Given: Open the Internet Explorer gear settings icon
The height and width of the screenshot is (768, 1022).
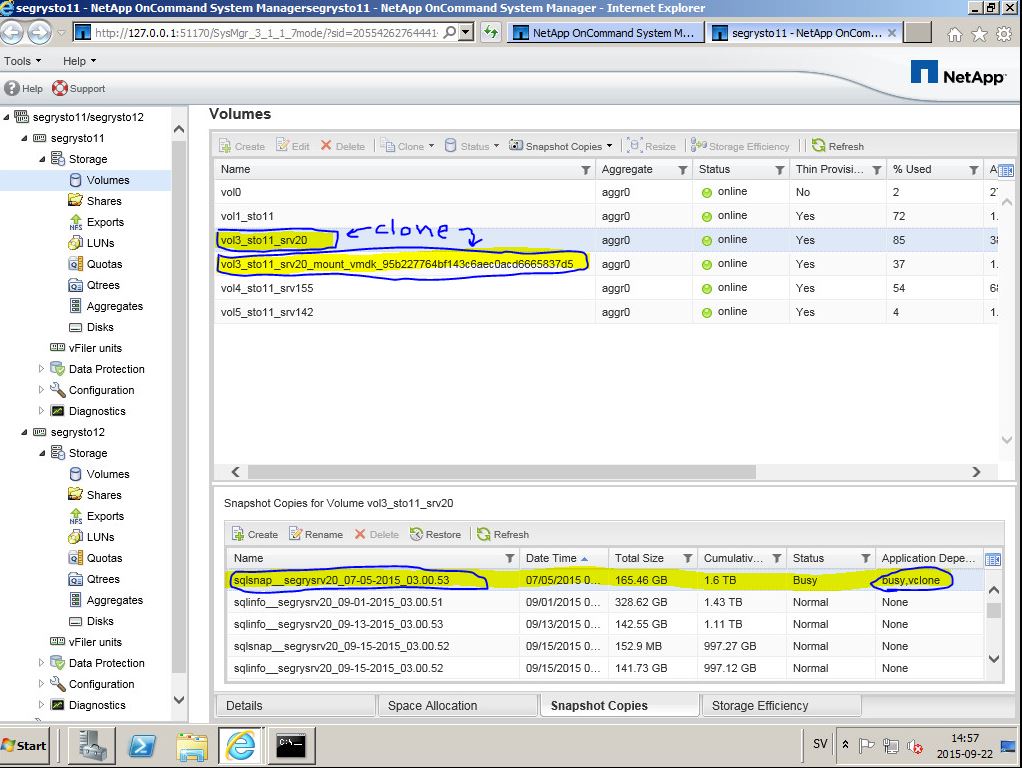Looking at the screenshot, I should point(1004,34).
